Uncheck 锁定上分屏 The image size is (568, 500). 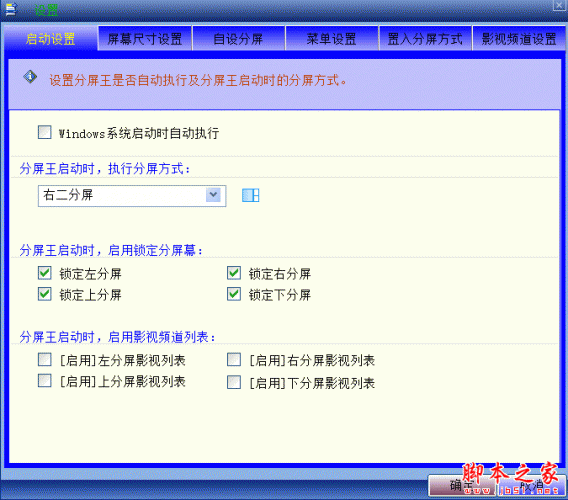(45, 294)
